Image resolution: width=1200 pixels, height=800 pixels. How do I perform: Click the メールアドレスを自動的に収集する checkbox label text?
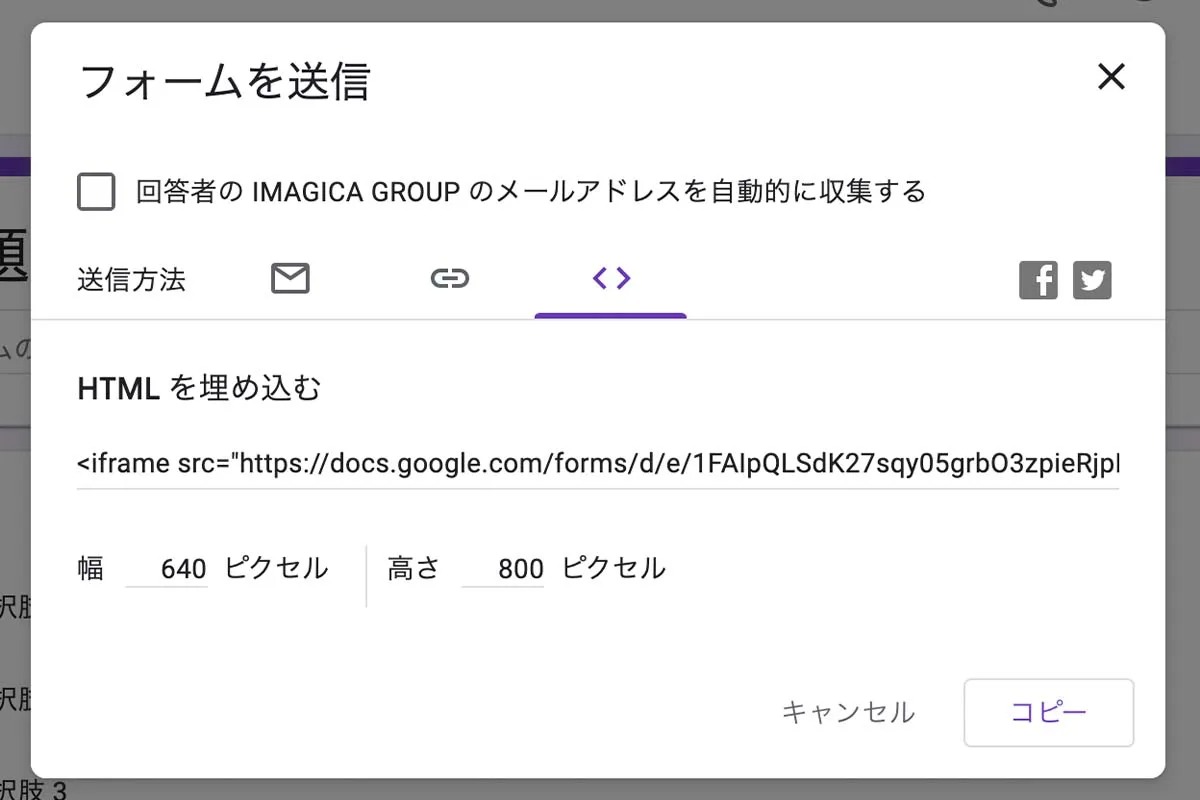coord(531,191)
